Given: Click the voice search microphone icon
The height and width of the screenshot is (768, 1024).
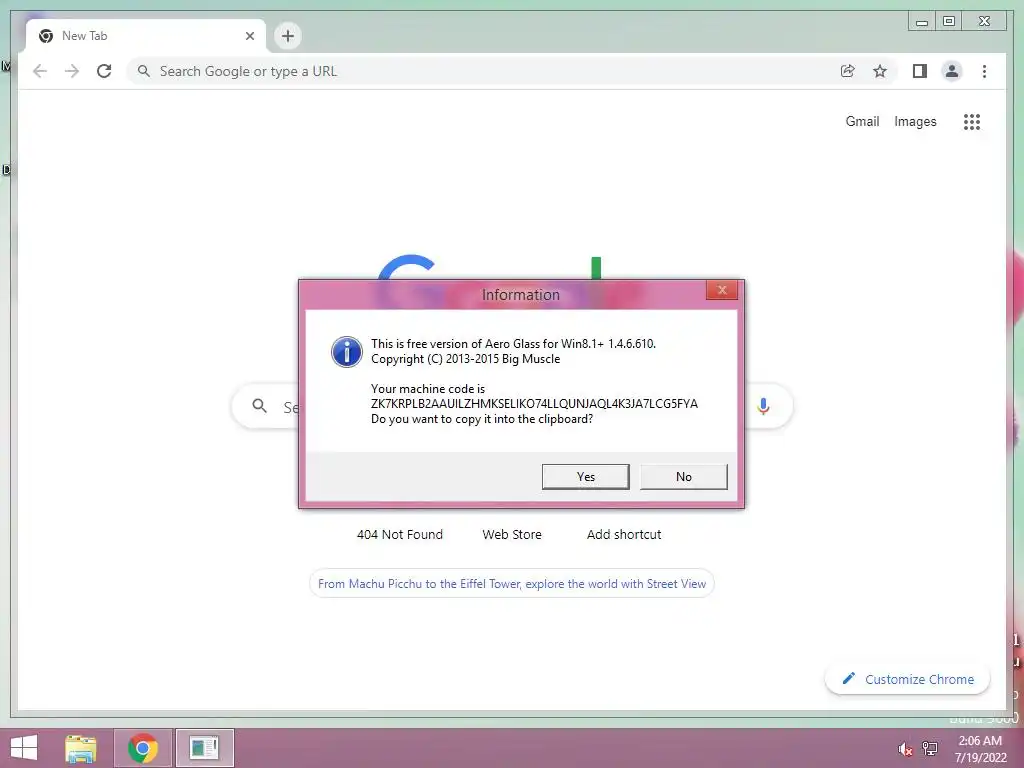Looking at the screenshot, I should [x=763, y=406].
